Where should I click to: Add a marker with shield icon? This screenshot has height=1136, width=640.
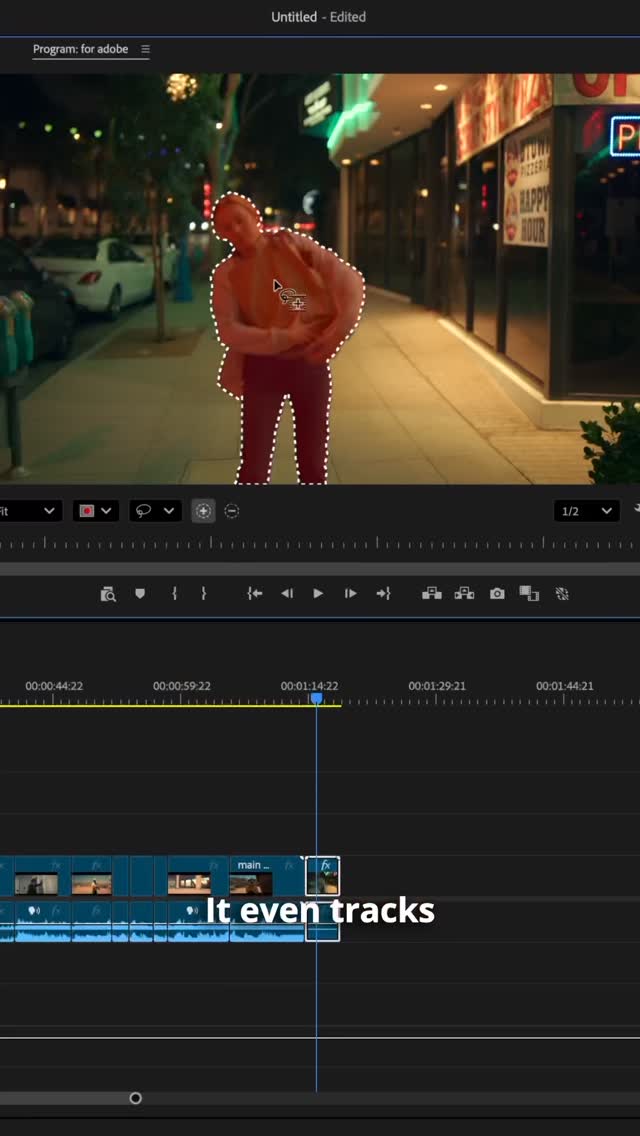pos(140,593)
